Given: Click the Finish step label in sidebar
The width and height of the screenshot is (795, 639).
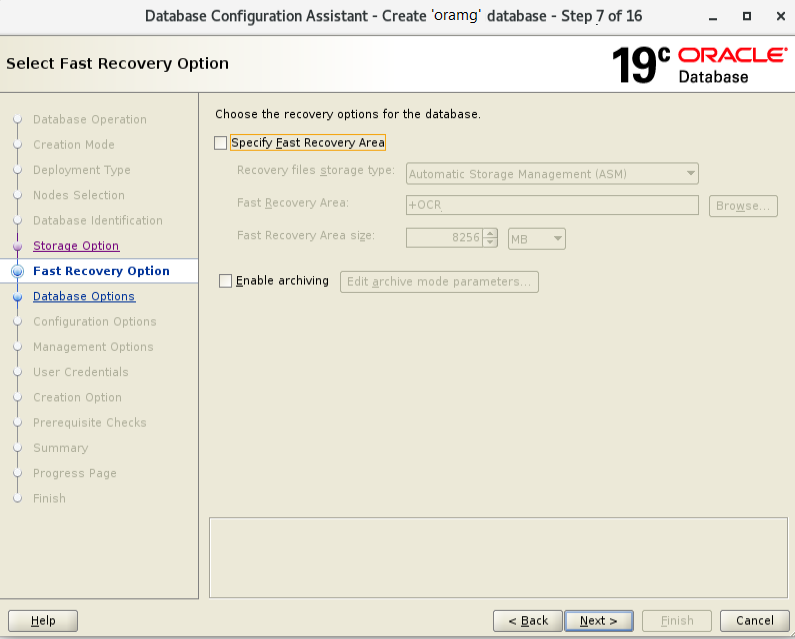Looking at the screenshot, I should [x=49, y=499].
